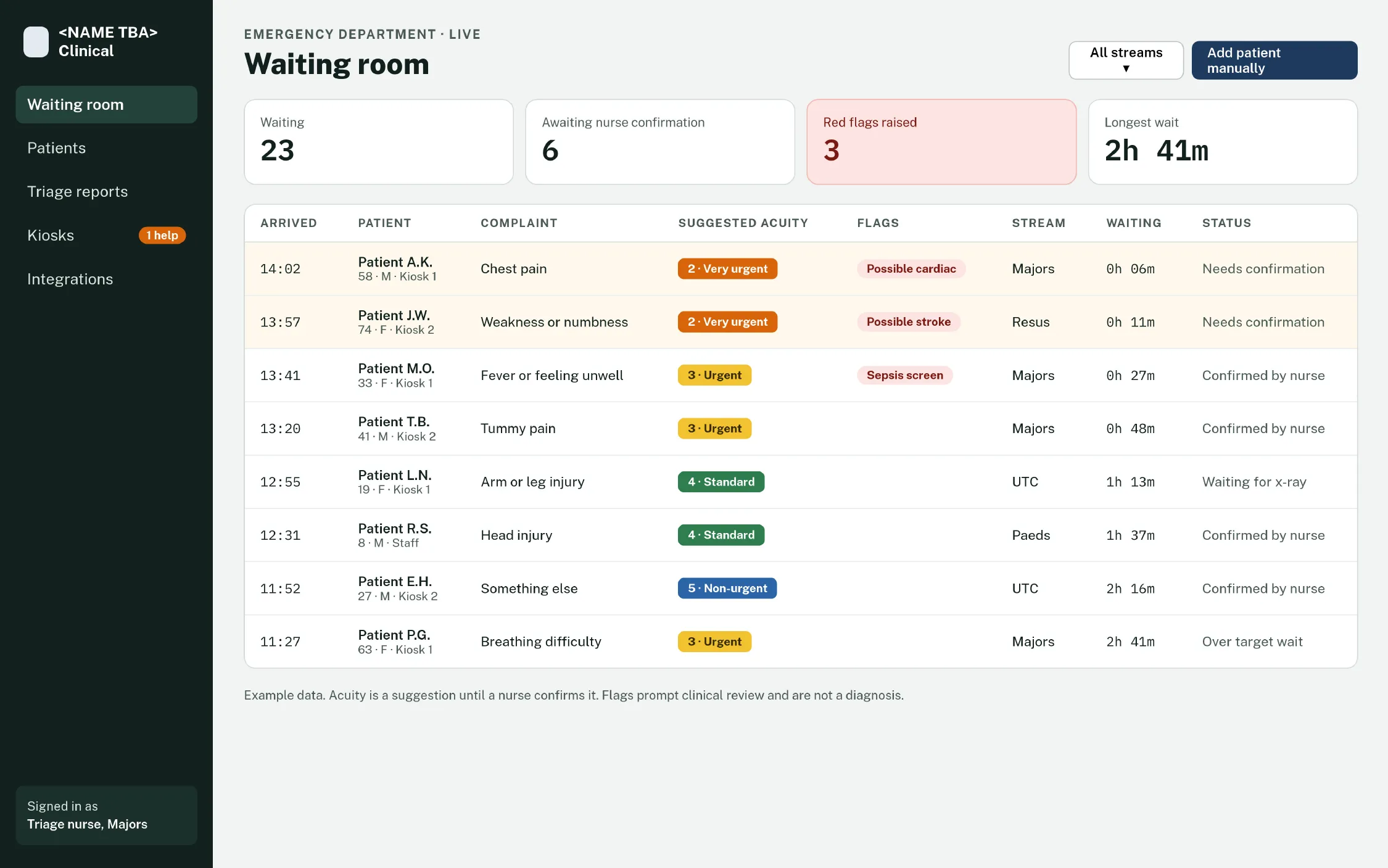Open Integrations from sidebar
Viewport: 1388px width, 868px height.
pos(106,279)
